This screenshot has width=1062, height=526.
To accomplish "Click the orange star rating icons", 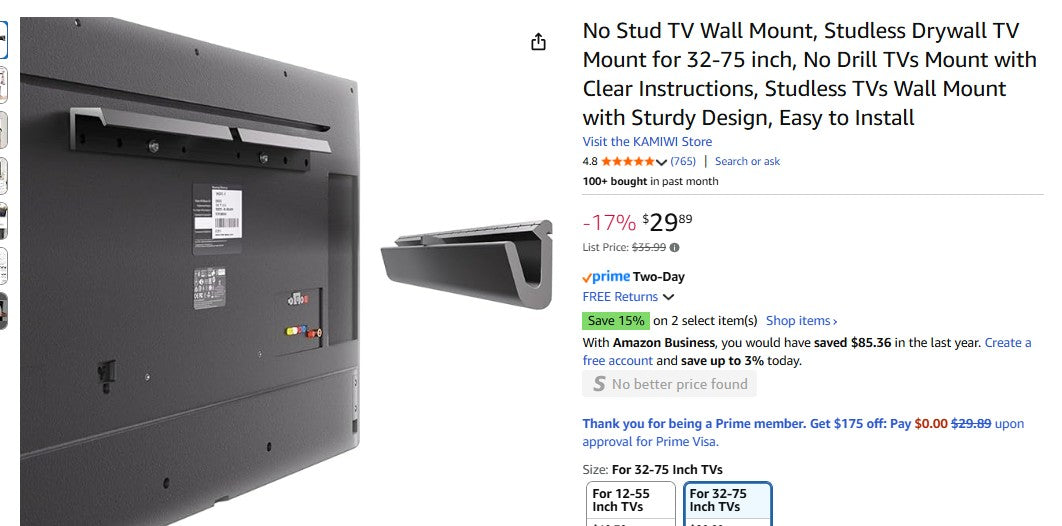I will (627, 162).
